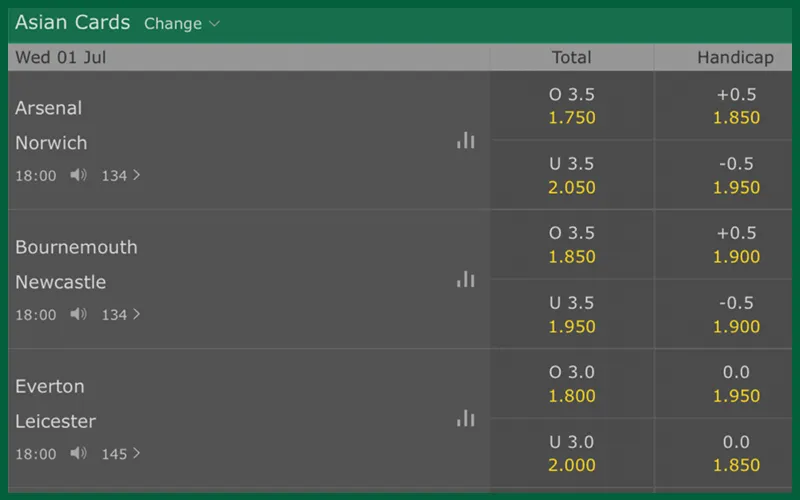Select Over 3.5 at 1.750 for Arsenal
The width and height of the screenshot is (800, 500).
572,106
